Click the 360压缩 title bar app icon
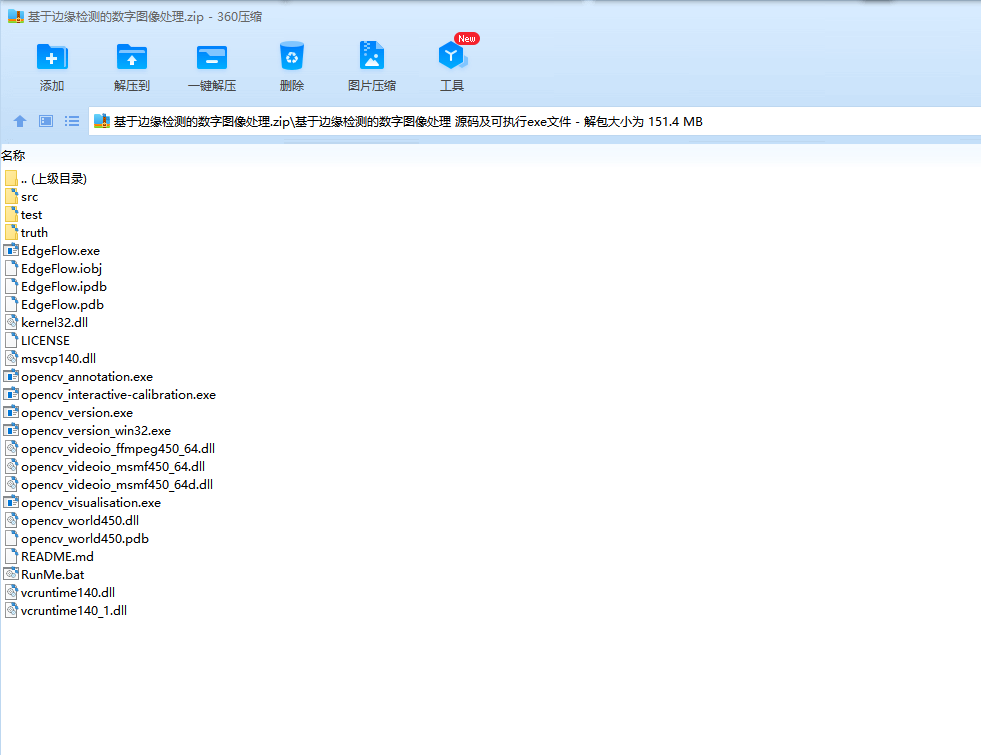 tap(16, 16)
